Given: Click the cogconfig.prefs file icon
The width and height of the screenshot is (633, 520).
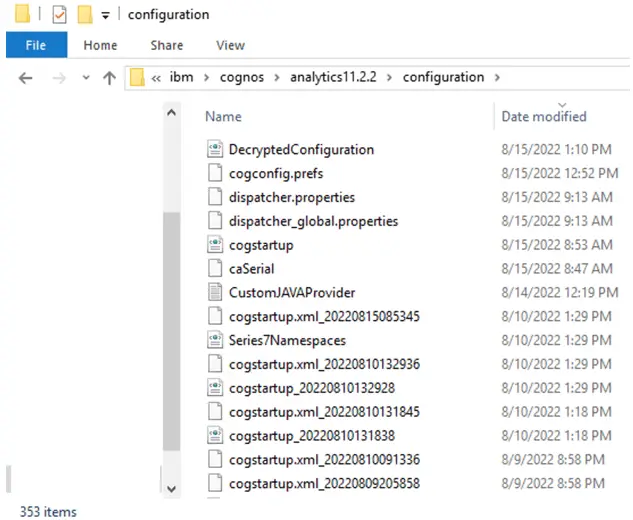Looking at the screenshot, I should tap(215, 173).
